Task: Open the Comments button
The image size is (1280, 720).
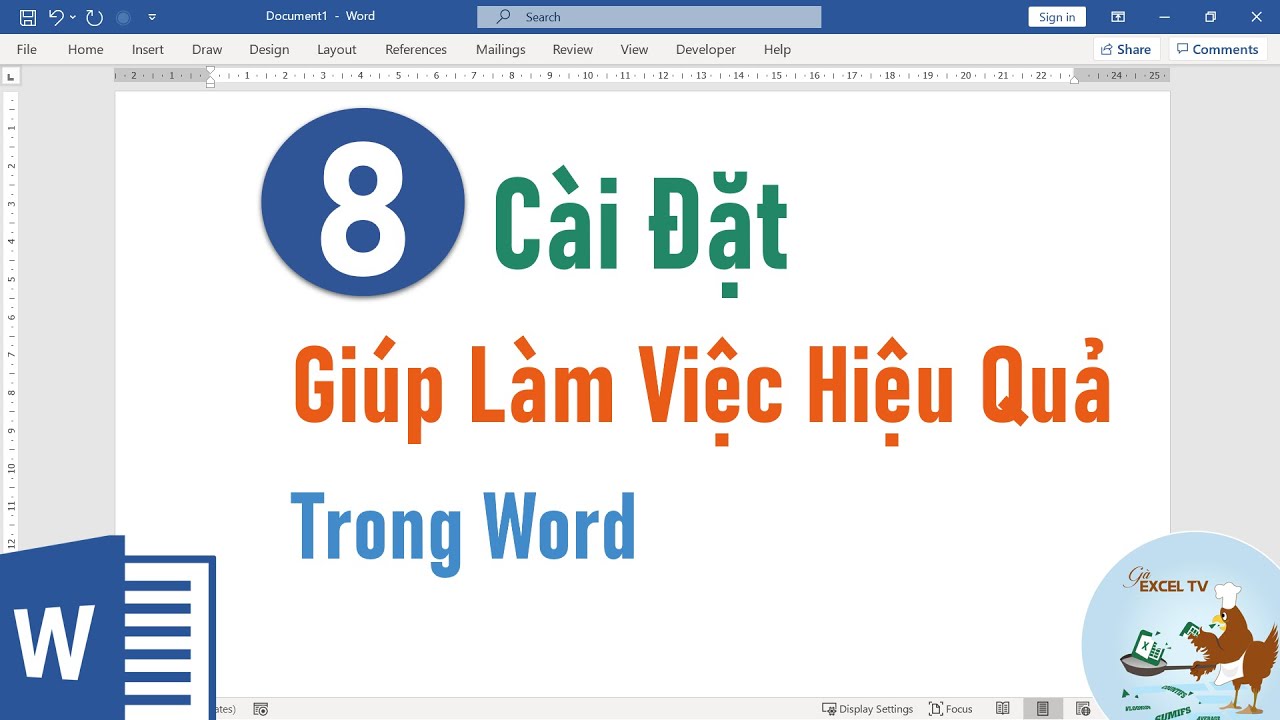Action: 1218,49
